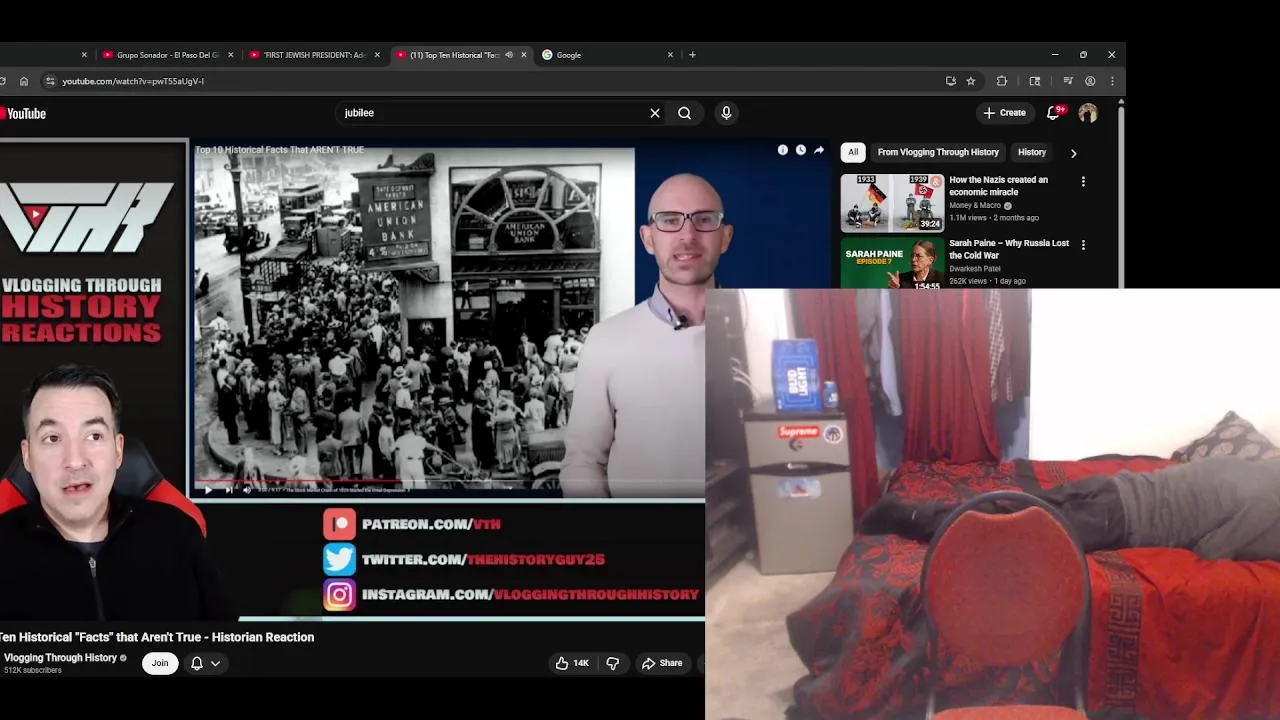Bookmark this page with the star
Image resolution: width=1280 pixels, height=720 pixels.
pyautogui.click(x=970, y=81)
